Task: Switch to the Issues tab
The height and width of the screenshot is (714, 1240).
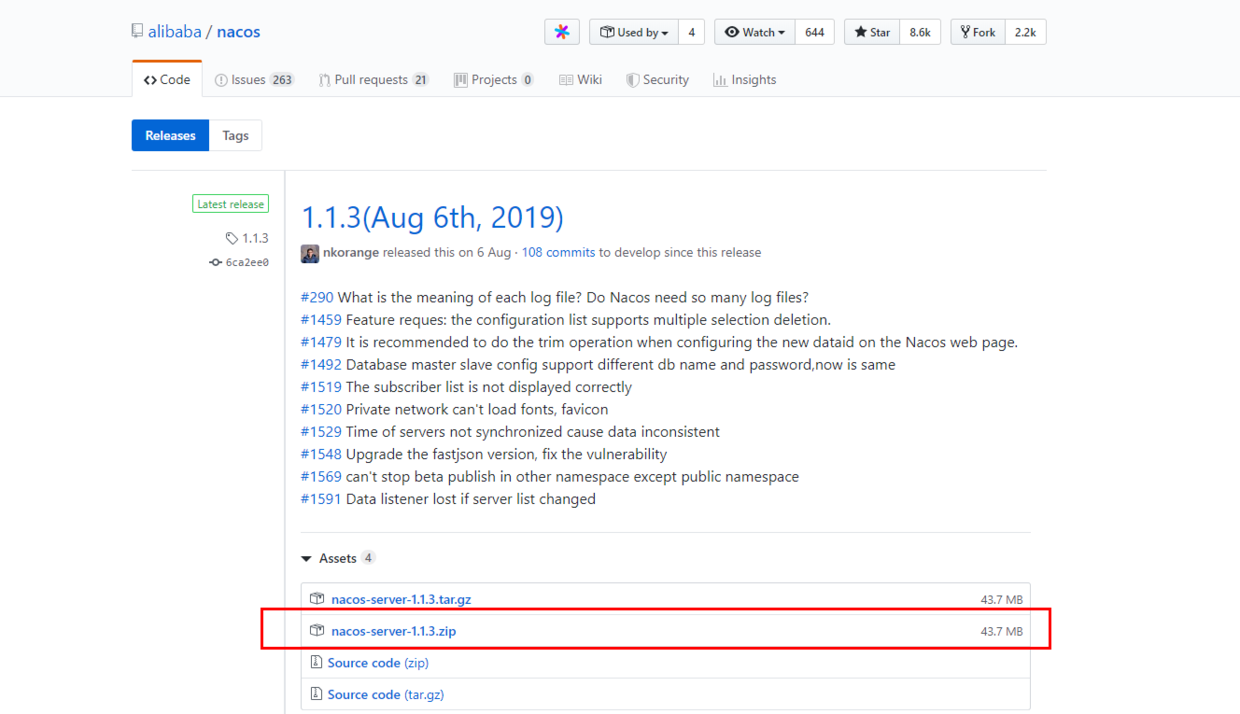Action: [254, 80]
